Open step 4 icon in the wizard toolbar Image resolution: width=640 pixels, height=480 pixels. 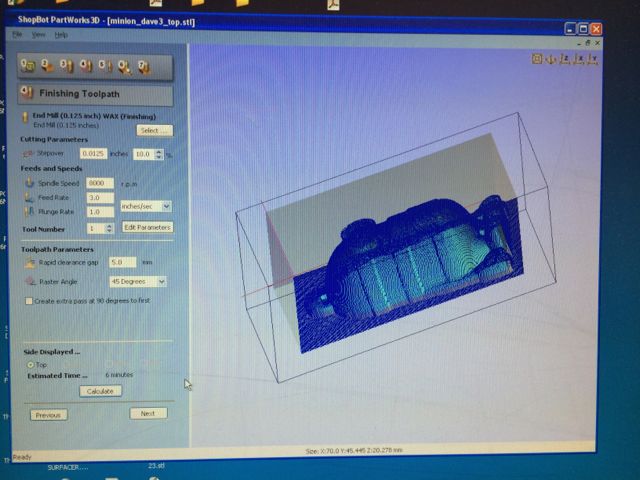click(x=86, y=66)
